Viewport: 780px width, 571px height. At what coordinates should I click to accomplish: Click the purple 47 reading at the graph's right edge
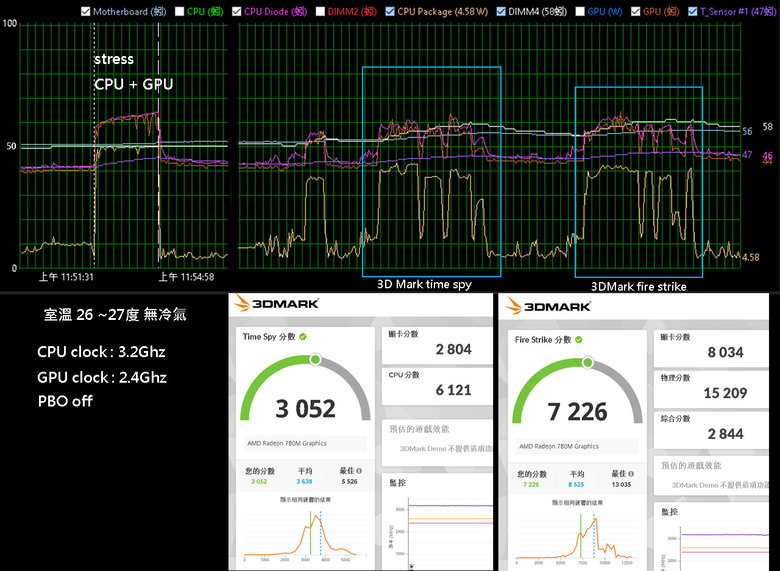click(x=747, y=155)
